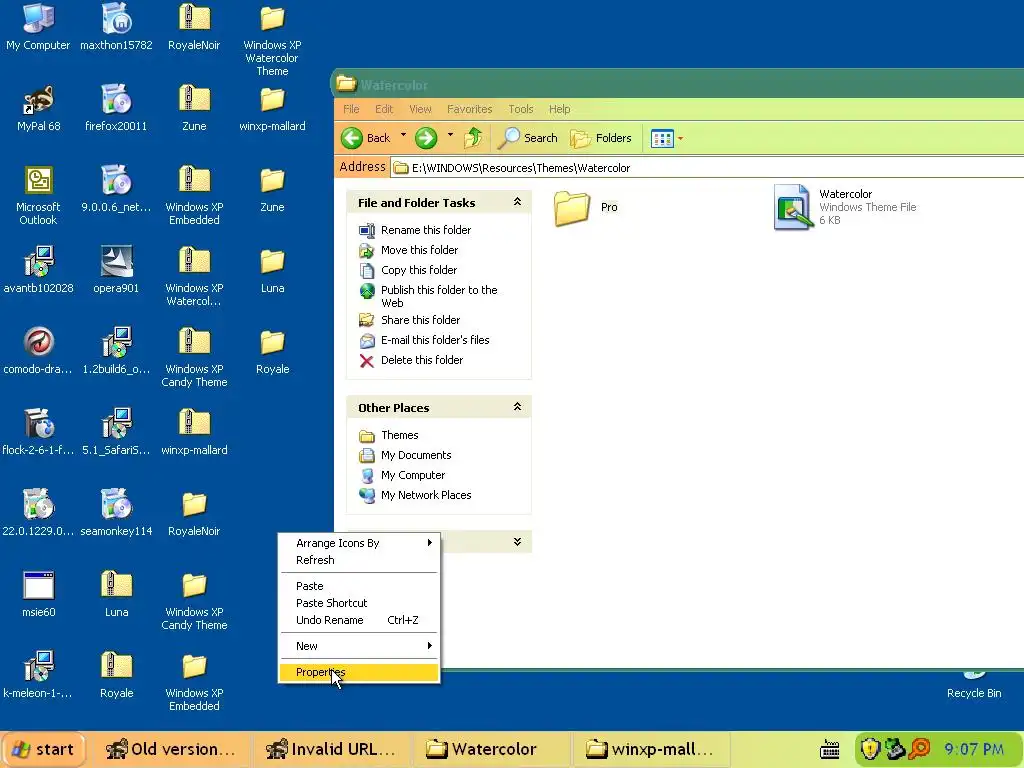Switch to Old version taskbar button

170,749
